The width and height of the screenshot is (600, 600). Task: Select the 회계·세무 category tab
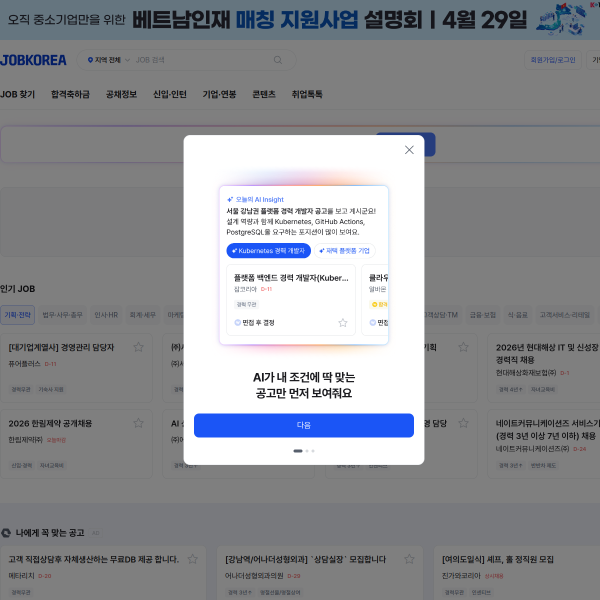pyautogui.click(x=142, y=315)
